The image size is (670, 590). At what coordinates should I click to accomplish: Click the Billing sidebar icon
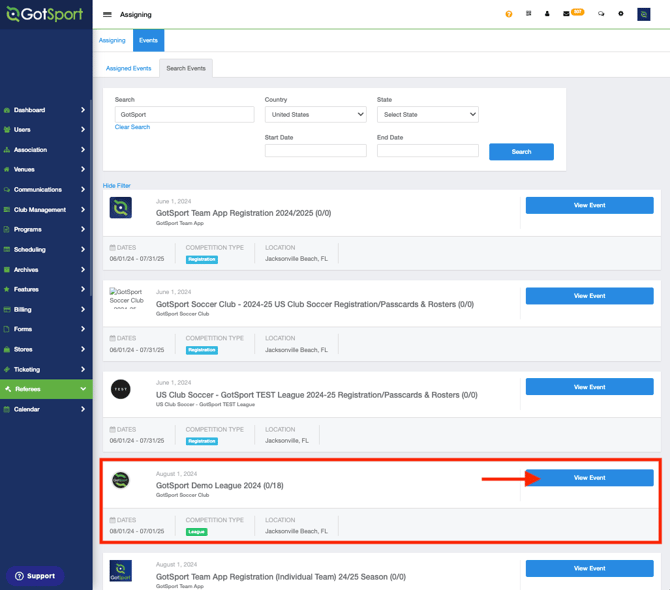pyautogui.click(x=7, y=309)
